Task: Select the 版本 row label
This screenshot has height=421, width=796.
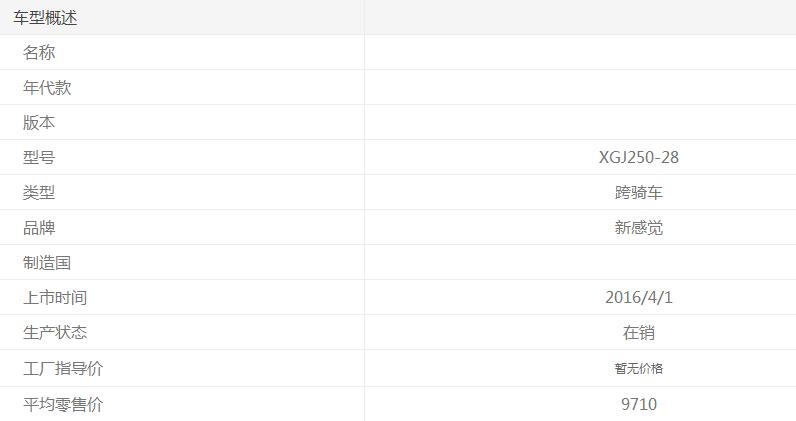Action: (x=39, y=123)
